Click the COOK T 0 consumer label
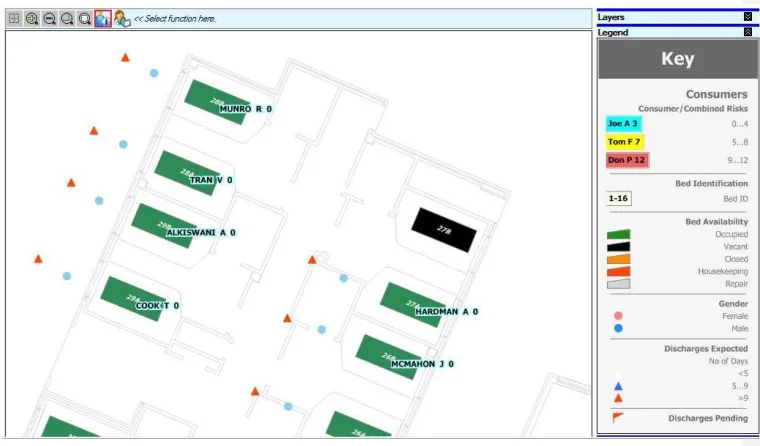Viewport: 760px width, 446px height. 157,305
